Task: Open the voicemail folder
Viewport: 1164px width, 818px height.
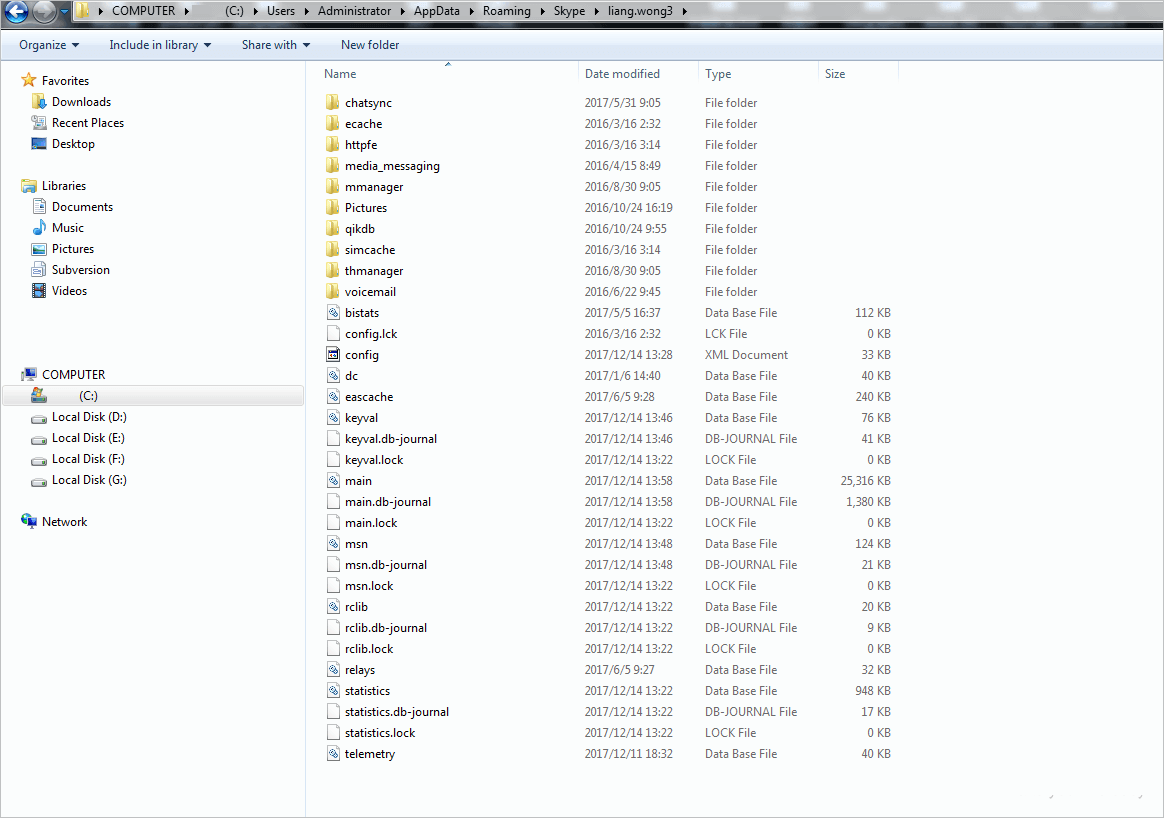Action: 370,291
